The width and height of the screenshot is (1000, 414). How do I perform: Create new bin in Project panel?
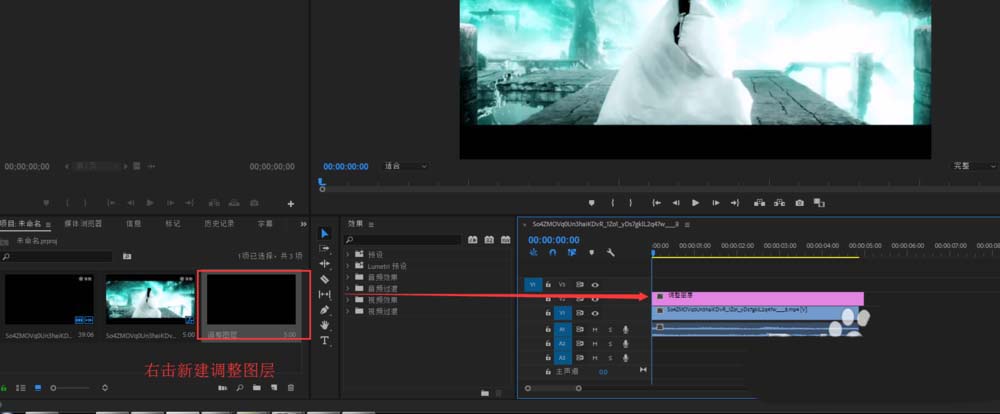click(x=256, y=388)
